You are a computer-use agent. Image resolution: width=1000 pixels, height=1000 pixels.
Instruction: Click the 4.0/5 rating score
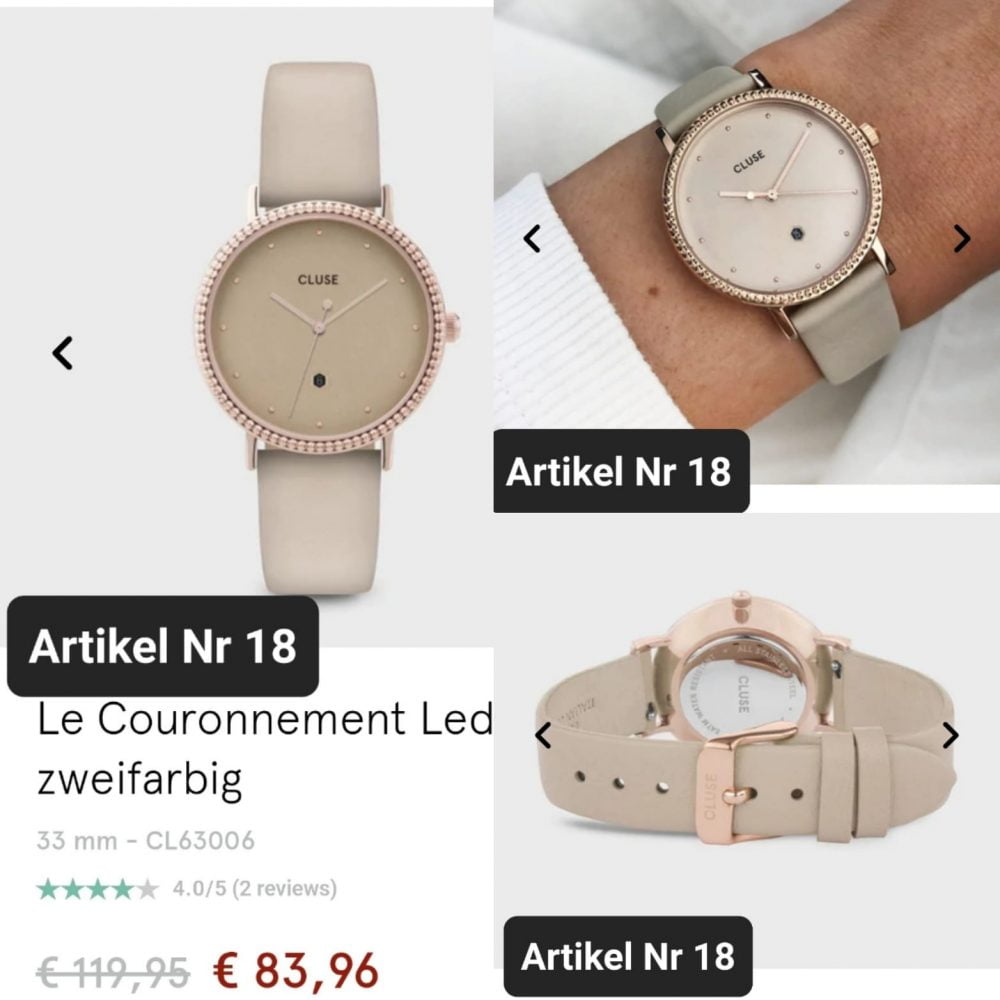tap(199, 888)
